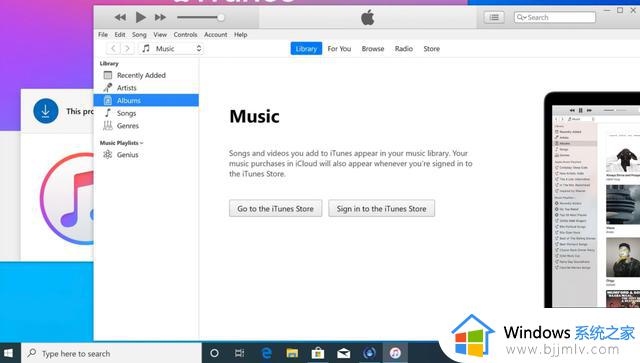Open the File menu
This screenshot has width=640, height=363.
click(x=103, y=35)
